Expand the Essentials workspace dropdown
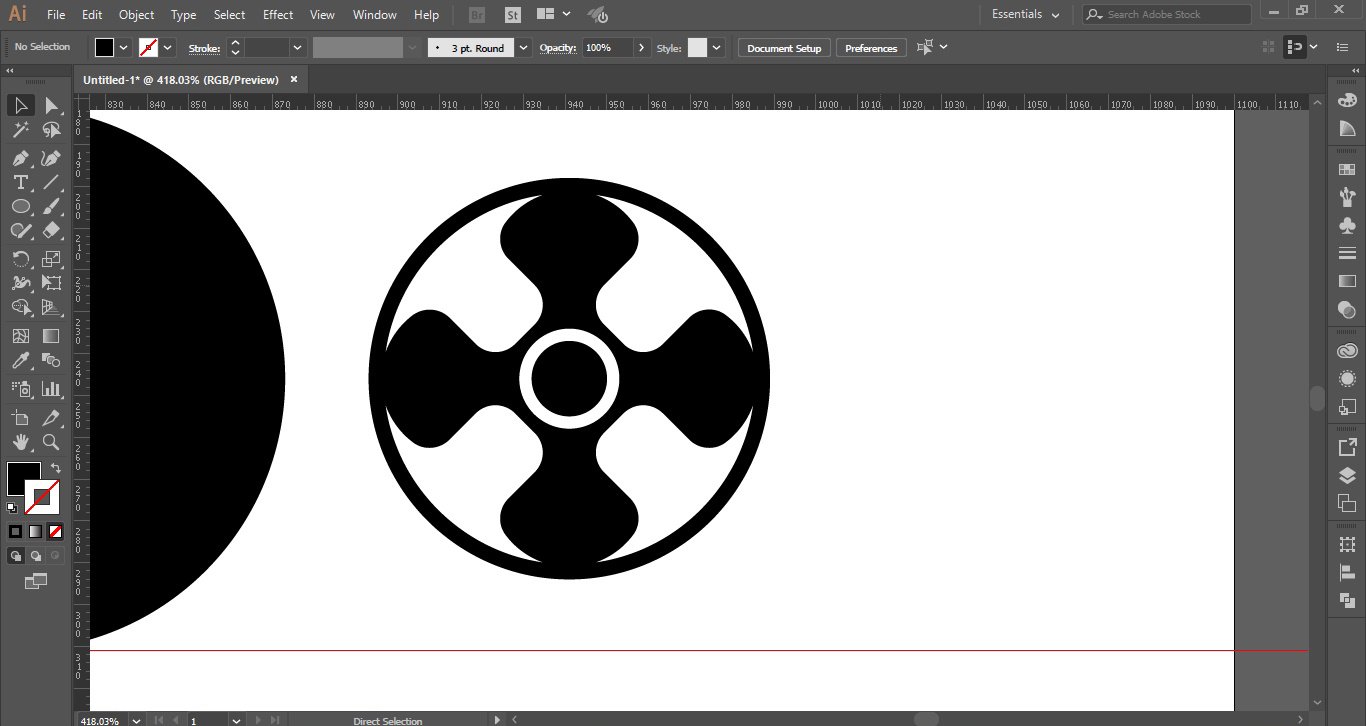The width and height of the screenshot is (1366, 726). [1054, 15]
